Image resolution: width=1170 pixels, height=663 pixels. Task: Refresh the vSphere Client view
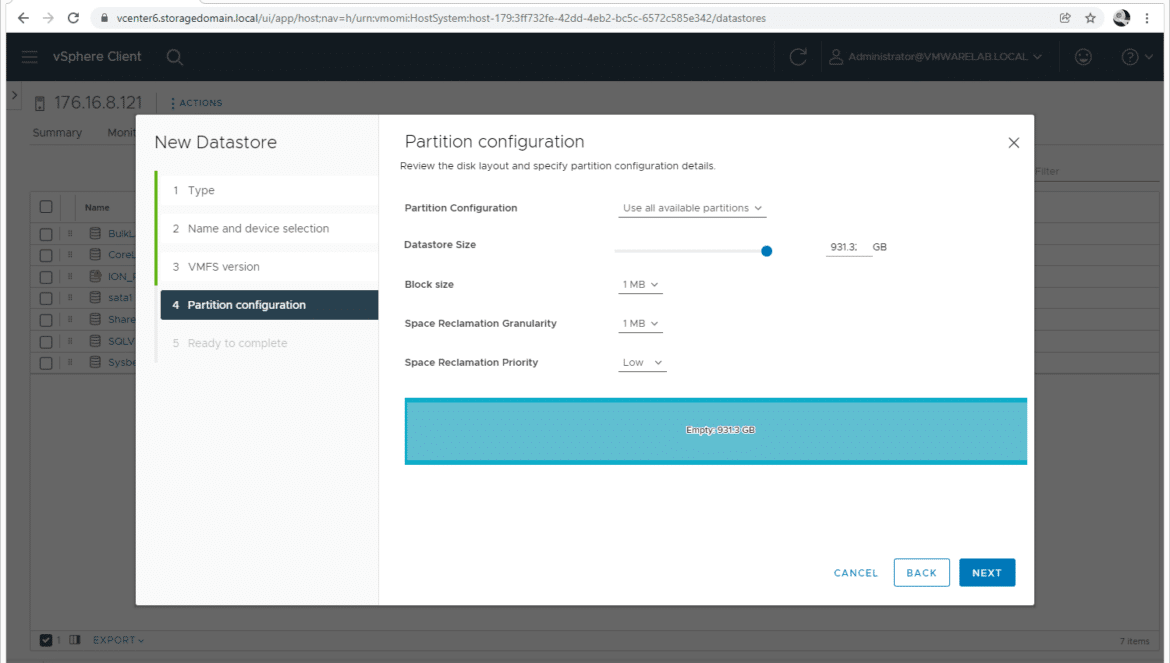[798, 57]
